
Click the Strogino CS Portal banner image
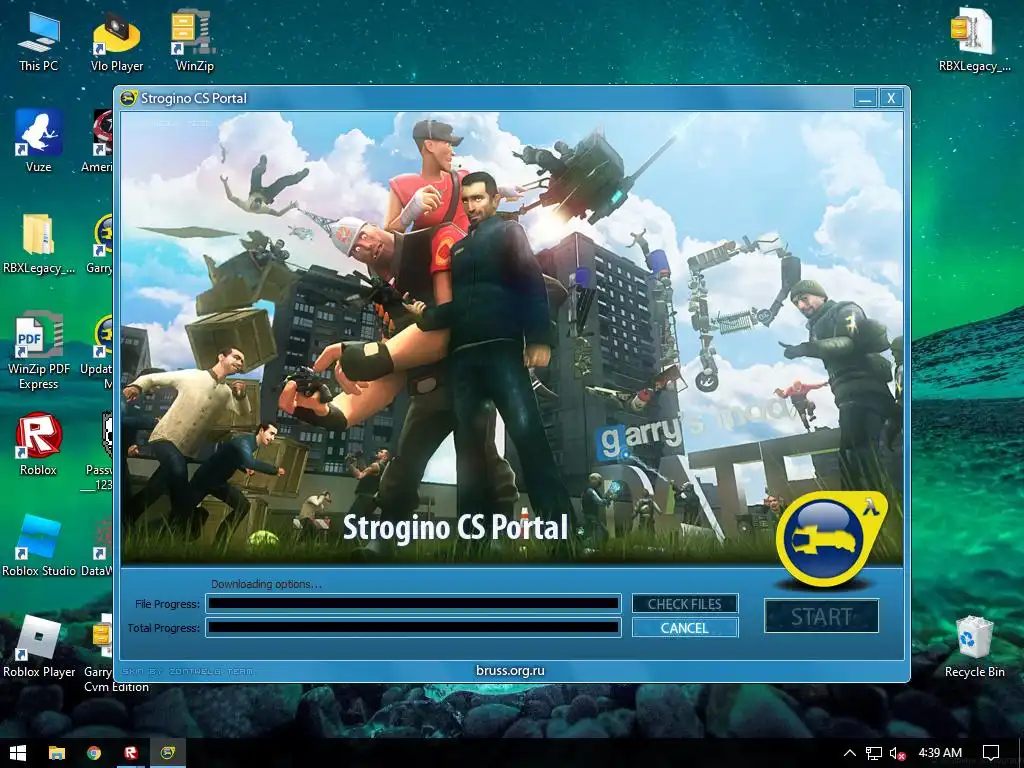tap(511, 338)
